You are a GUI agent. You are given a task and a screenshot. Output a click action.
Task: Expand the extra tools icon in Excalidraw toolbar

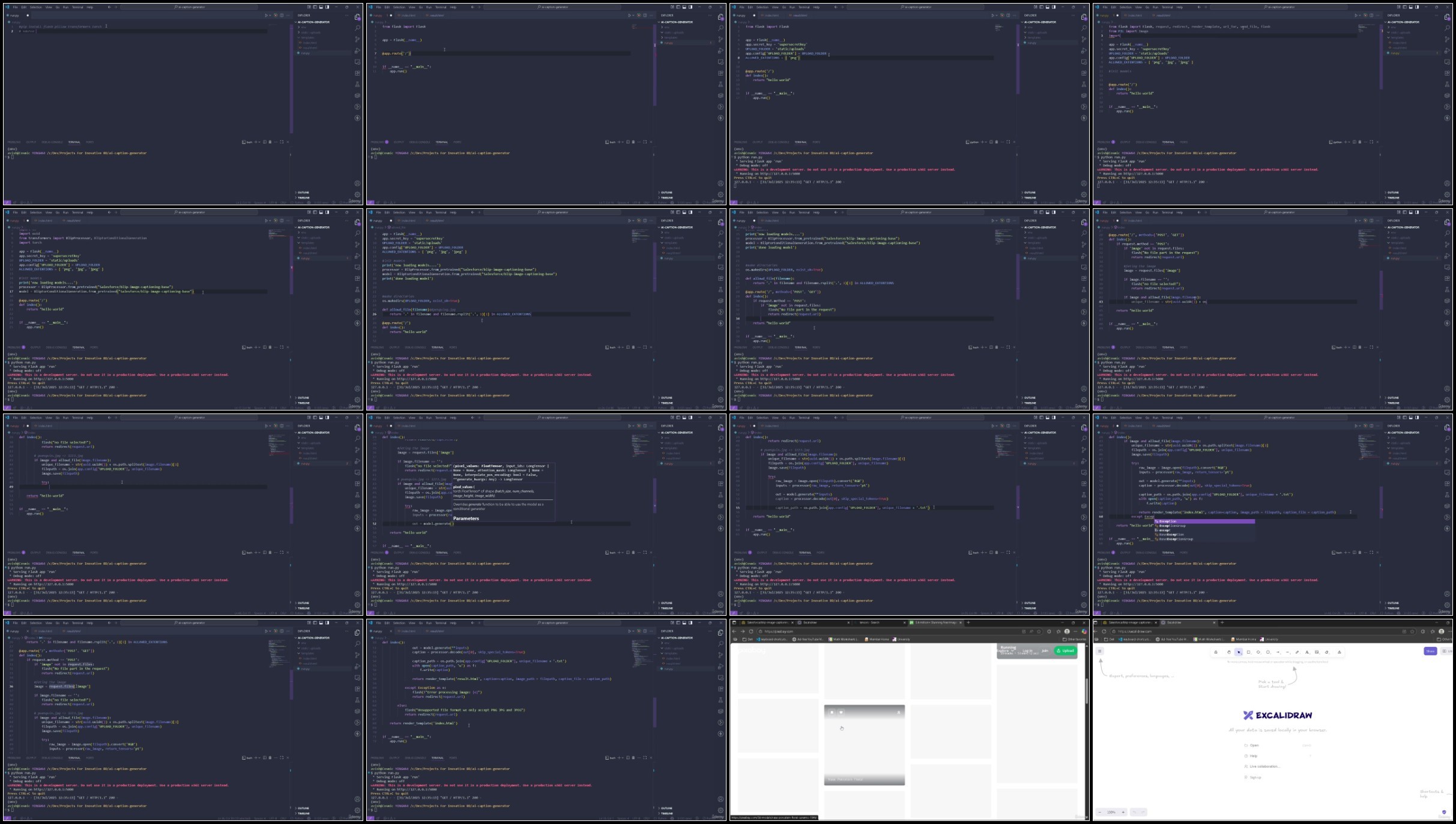tap(1340, 652)
